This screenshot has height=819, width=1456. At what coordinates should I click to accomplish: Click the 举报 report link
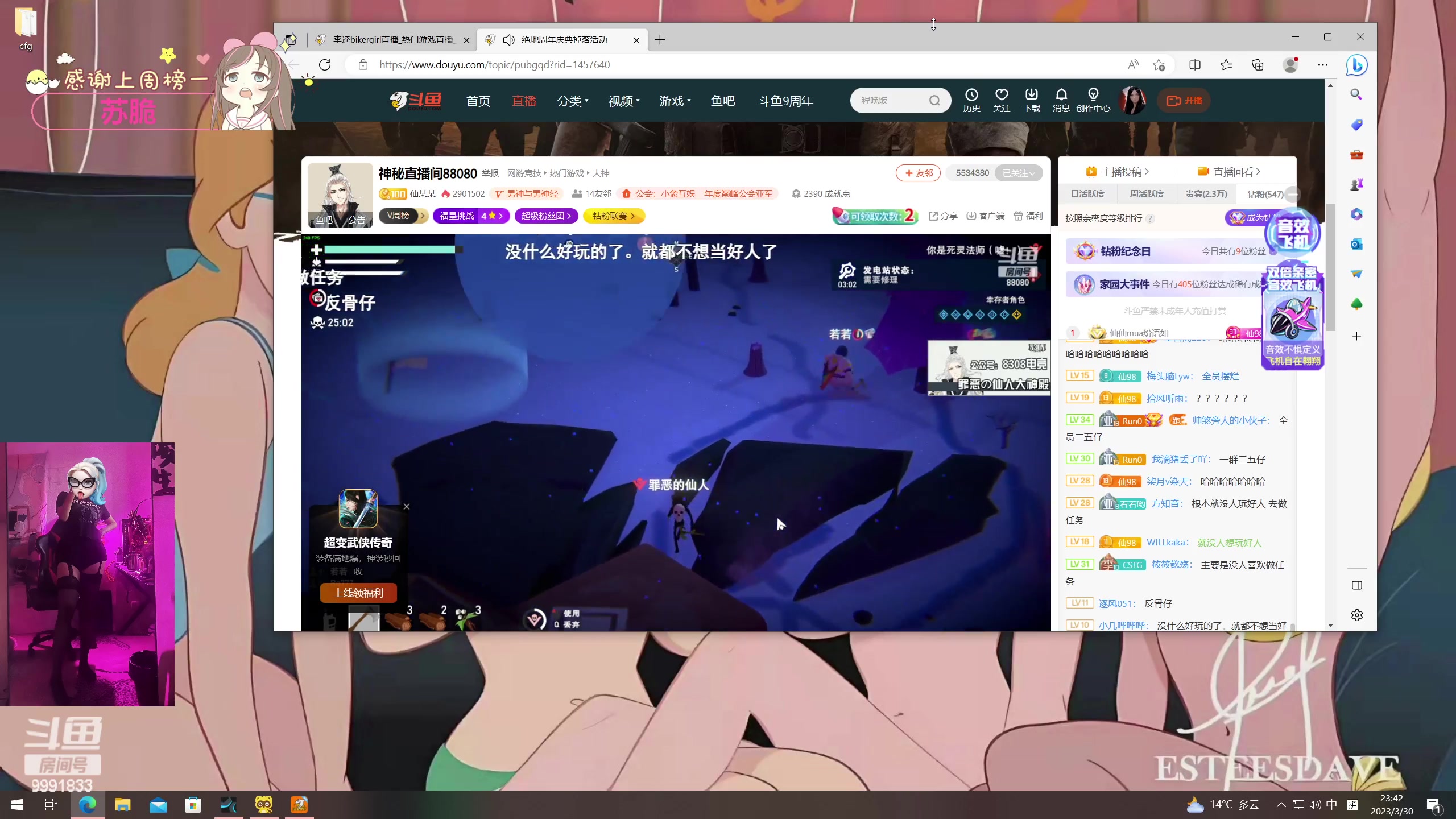point(490,173)
